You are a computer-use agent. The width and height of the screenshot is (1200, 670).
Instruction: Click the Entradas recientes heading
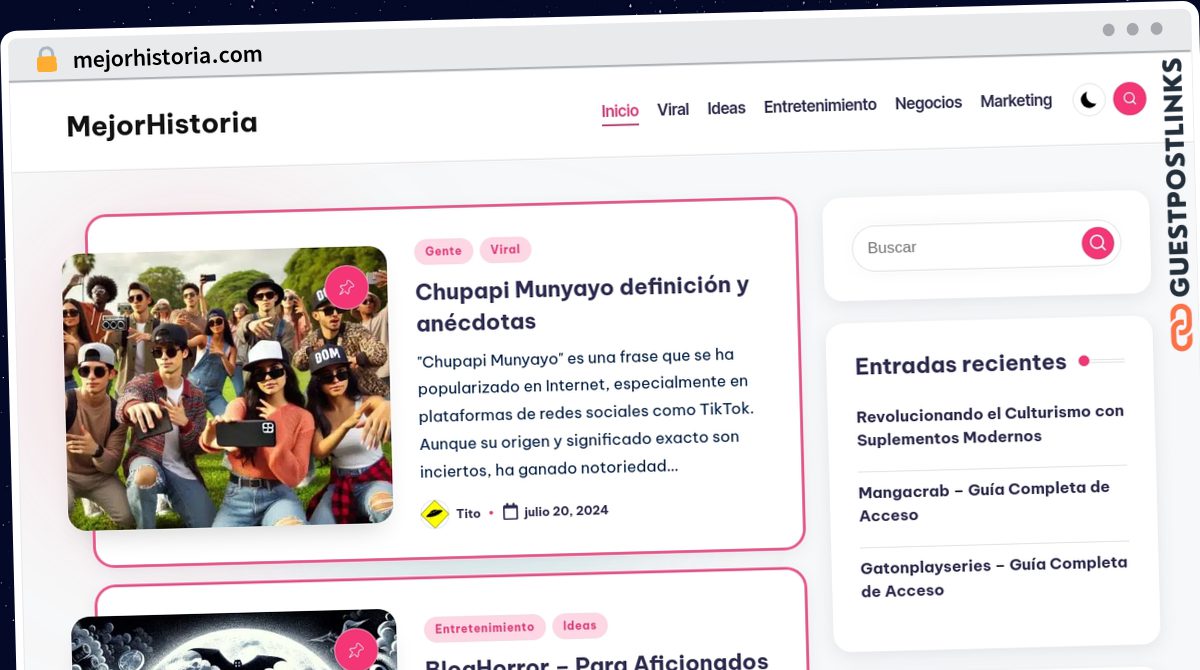(961, 364)
